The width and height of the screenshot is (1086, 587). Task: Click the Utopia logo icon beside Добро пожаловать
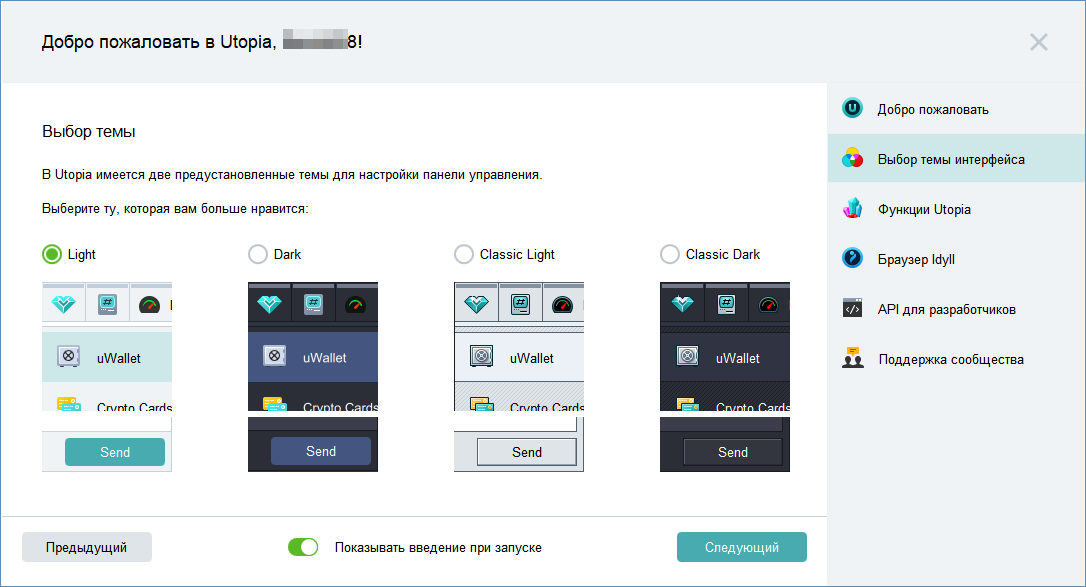pos(853,109)
